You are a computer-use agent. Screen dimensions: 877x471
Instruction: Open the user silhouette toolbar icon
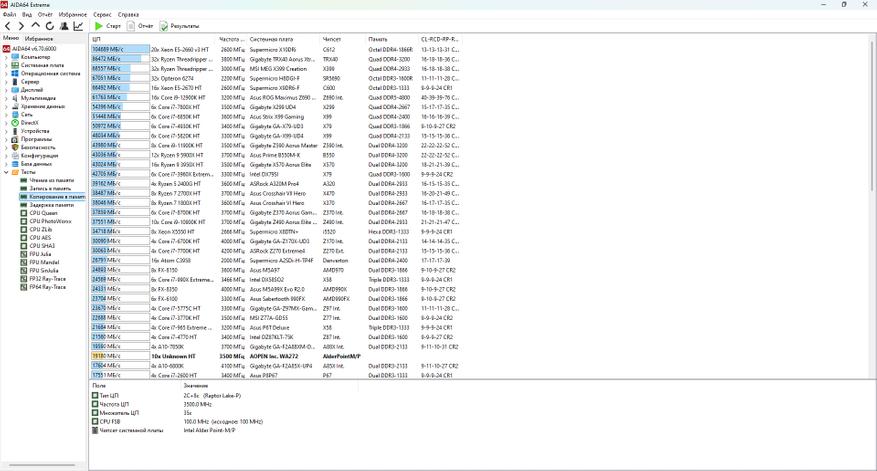64,26
